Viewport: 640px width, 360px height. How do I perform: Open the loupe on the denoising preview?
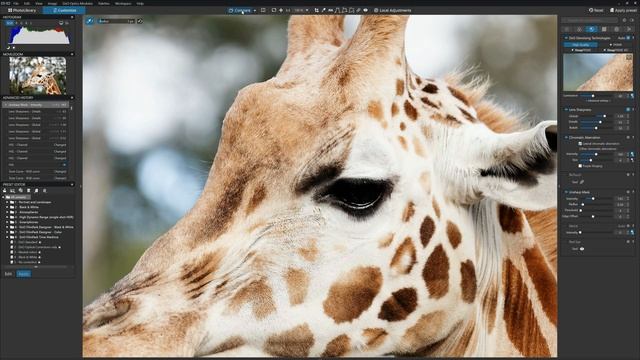[629, 57]
